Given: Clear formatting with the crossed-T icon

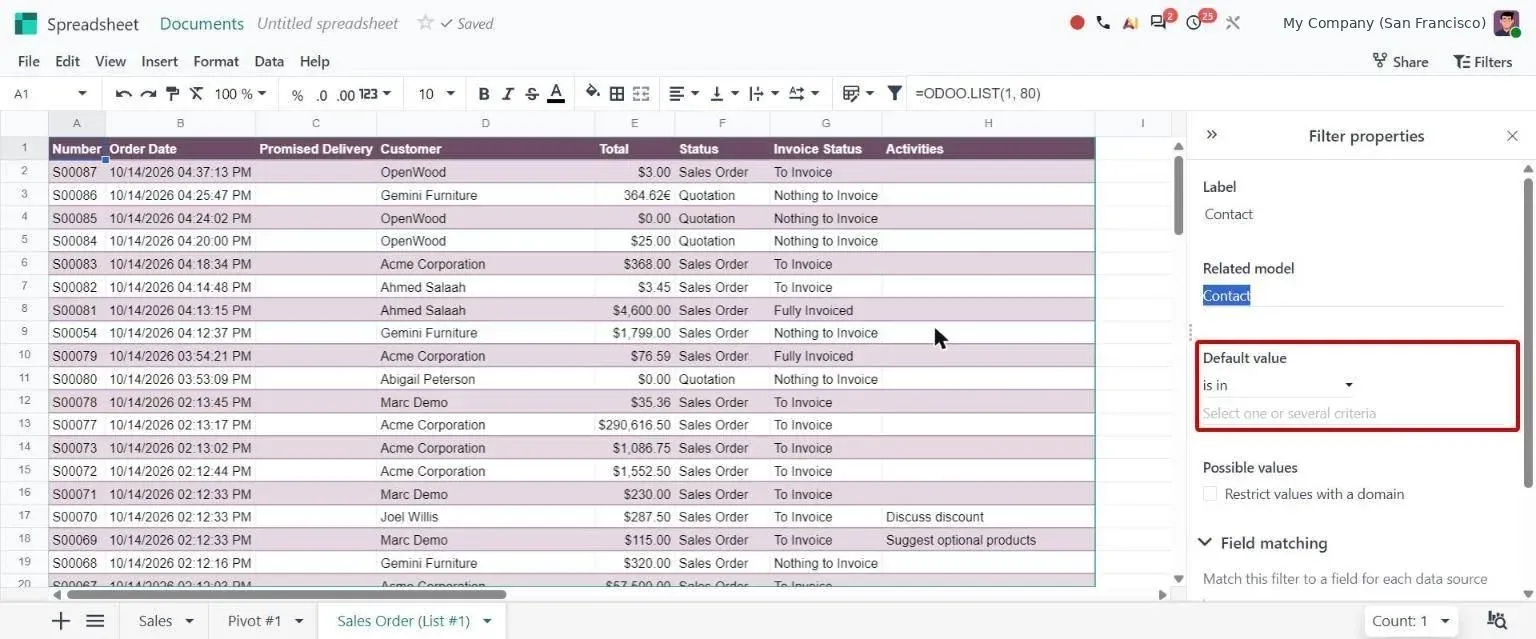Looking at the screenshot, I should point(196,94).
